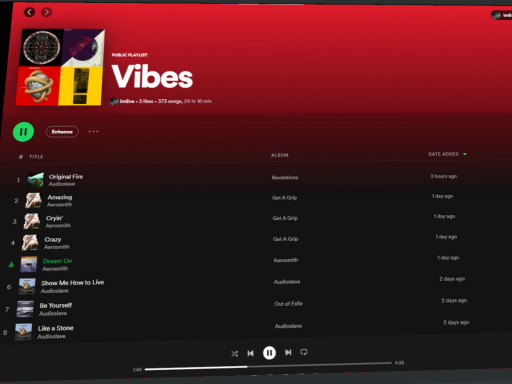Select the song Be Yourself
Image resolution: width=512 pixels, height=384 pixels.
(x=56, y=306)
